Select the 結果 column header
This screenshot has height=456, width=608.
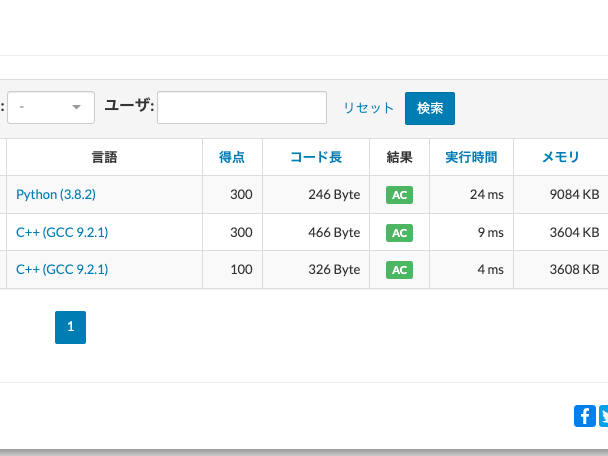coord(399,157)
